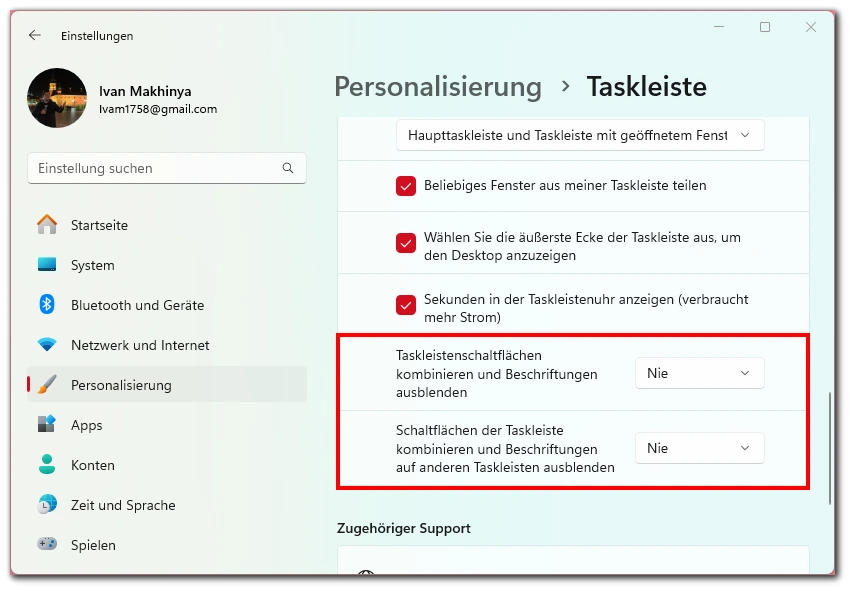
Task: Open Apps settings category
Action: [x=167, y=425]
